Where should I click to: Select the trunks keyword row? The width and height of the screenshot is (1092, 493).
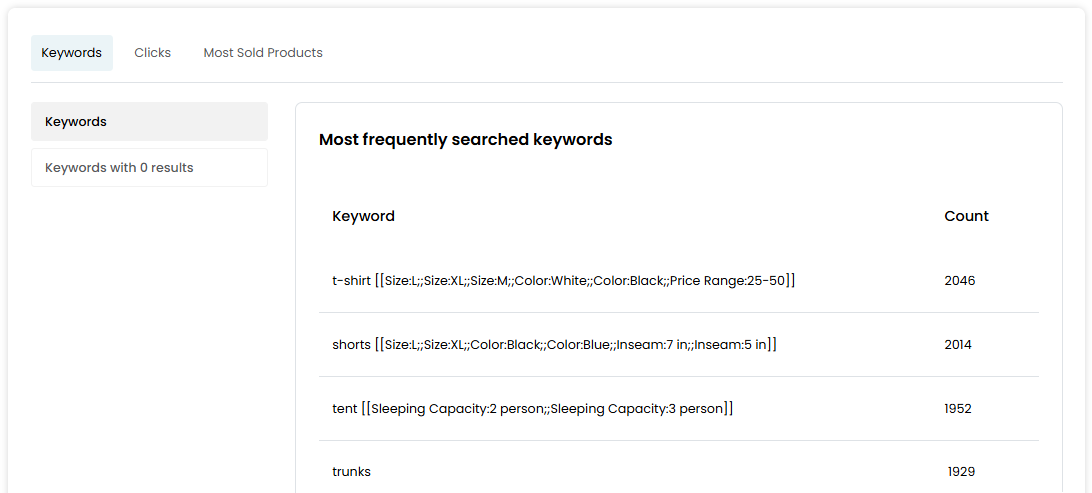tap(351, 472)
